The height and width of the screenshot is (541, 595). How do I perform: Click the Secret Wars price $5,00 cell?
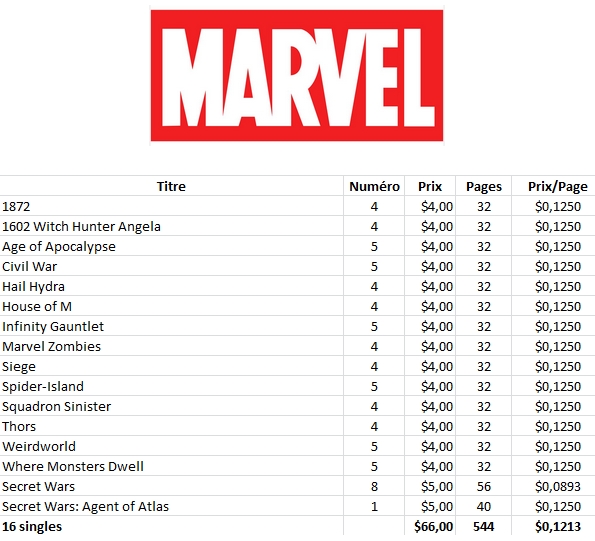tap(430, 486)
